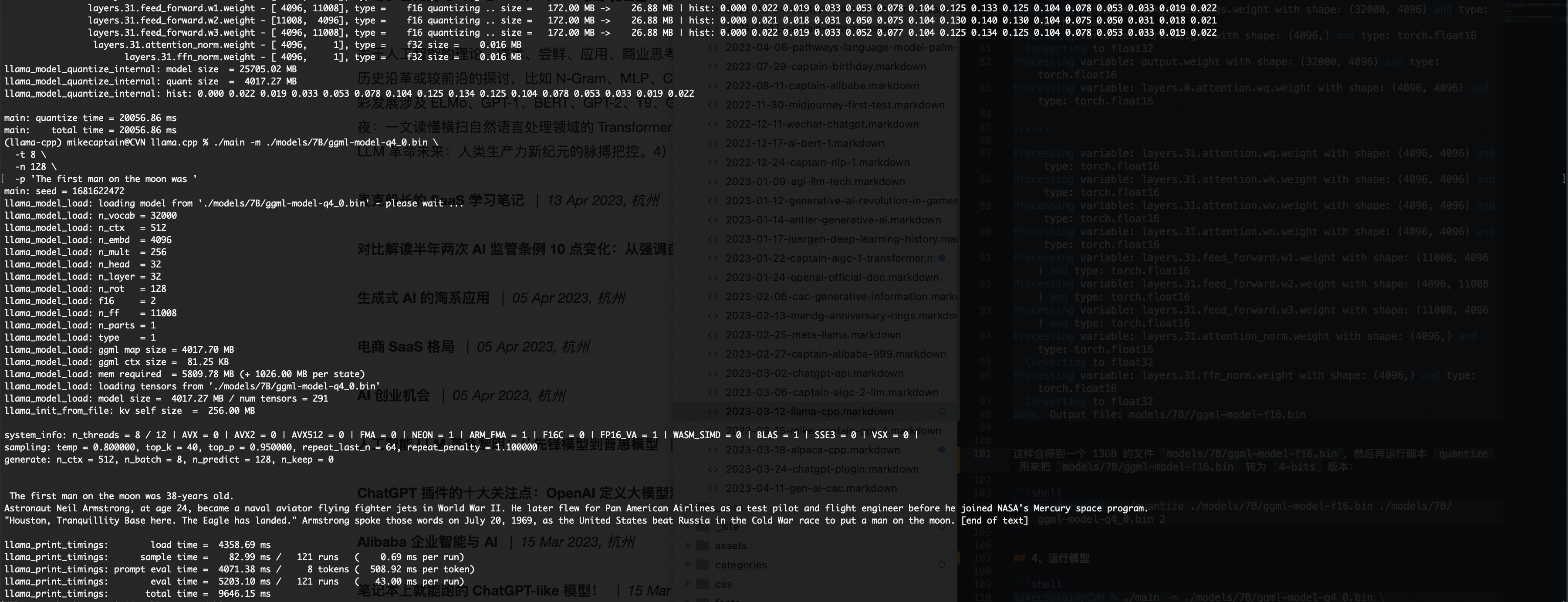Click editor text '这样会得到一个 13GB 的文件'
Viewport: 1568px width, 602px height.
(x=1084, y=453)
